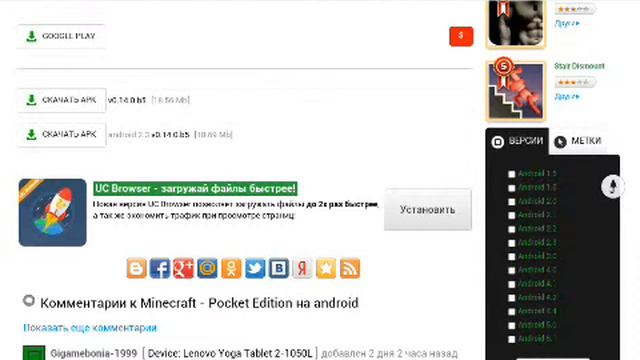Open the UC Browser rocket ad thumbnail
This screenshot has width=640, height=360.
[53, 212]
